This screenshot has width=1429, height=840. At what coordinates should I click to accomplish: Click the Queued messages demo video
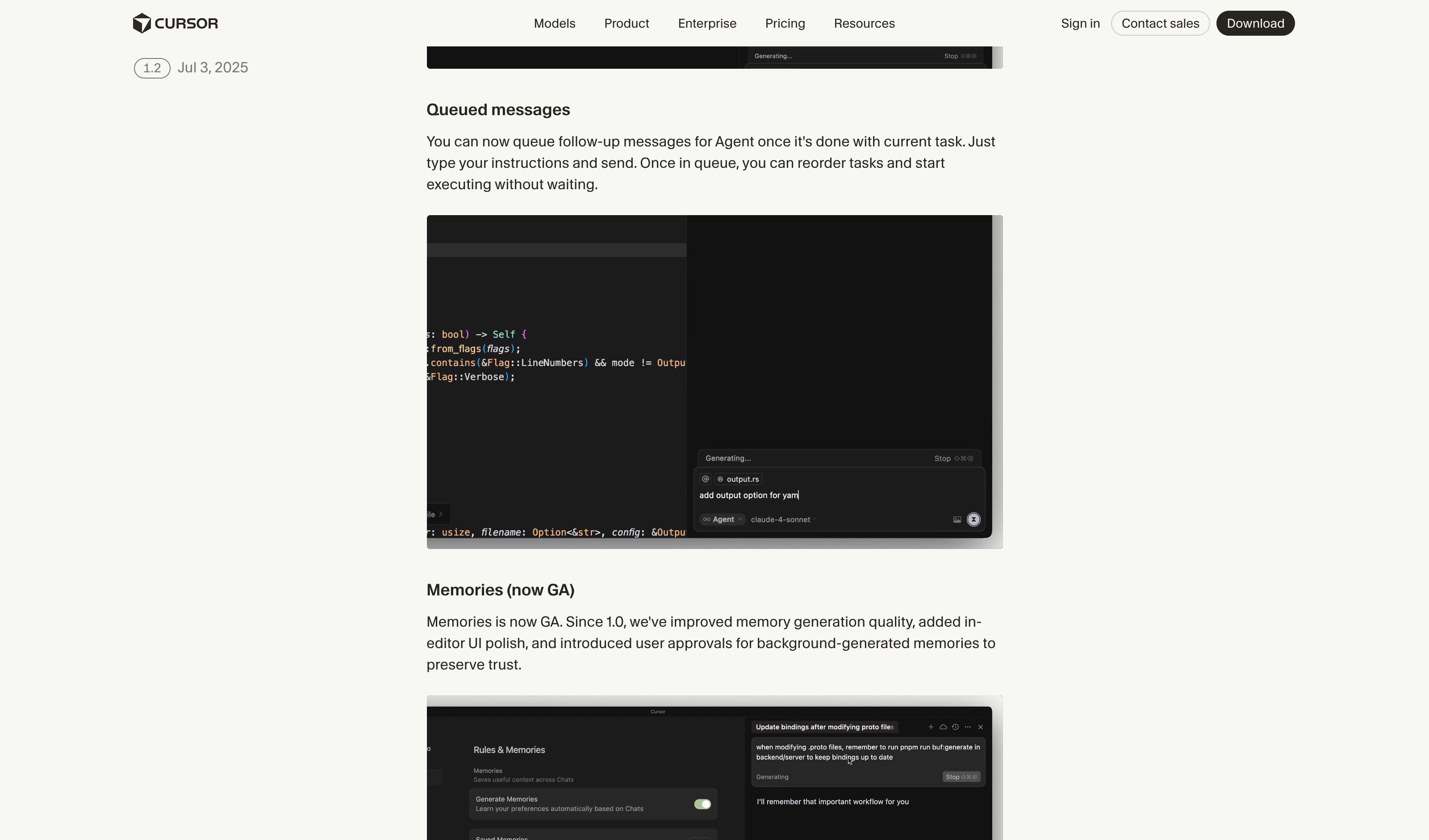tap(714, 382)
